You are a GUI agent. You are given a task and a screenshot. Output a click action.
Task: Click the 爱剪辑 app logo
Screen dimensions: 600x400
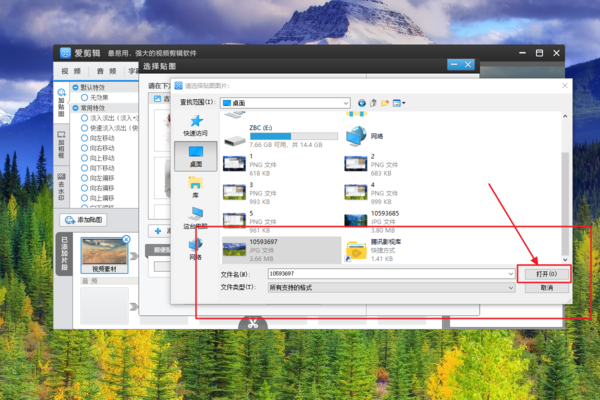(65, 53)
